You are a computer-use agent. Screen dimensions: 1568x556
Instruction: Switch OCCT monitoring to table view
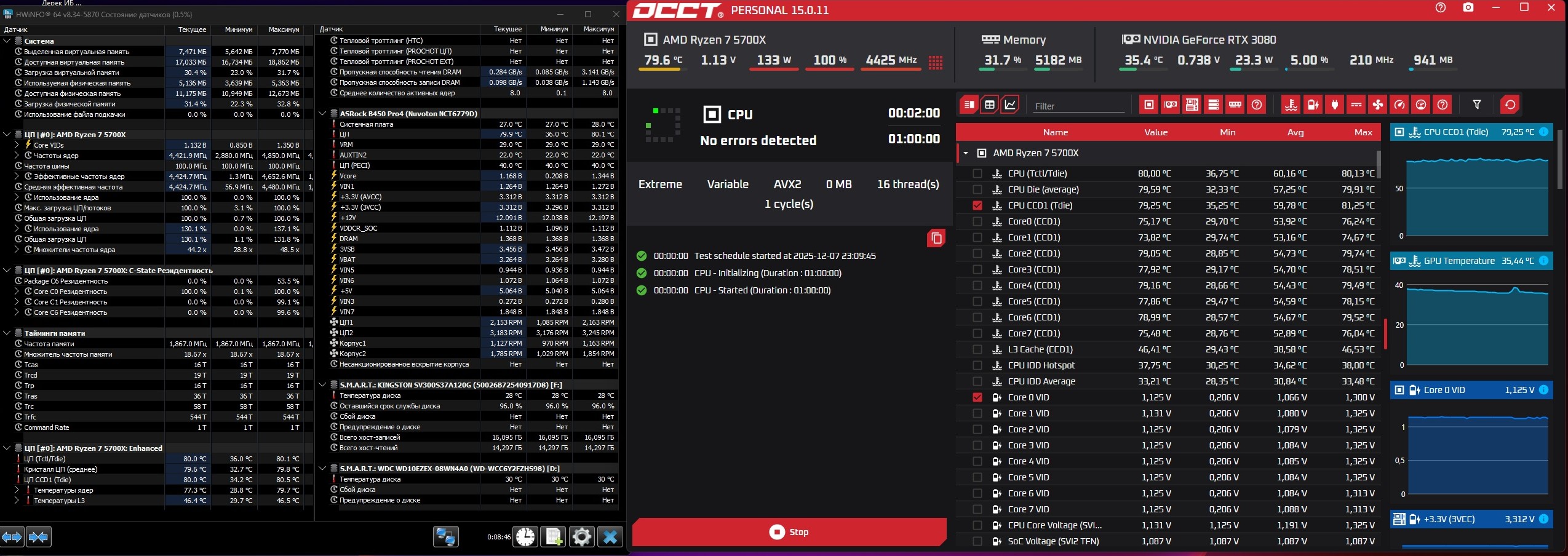click(989, 105)
